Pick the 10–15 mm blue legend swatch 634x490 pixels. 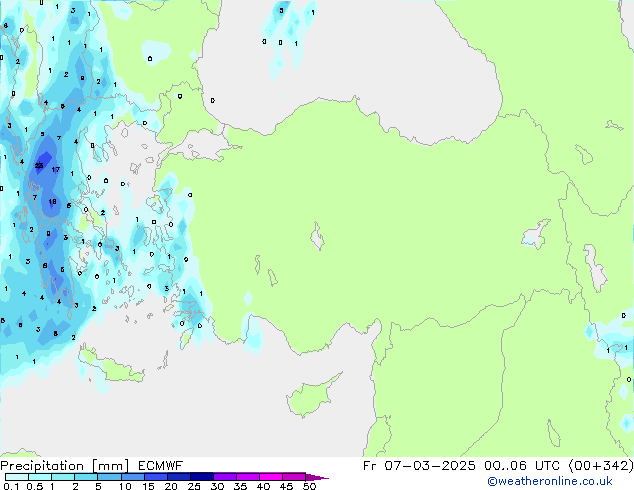(133, 477)
